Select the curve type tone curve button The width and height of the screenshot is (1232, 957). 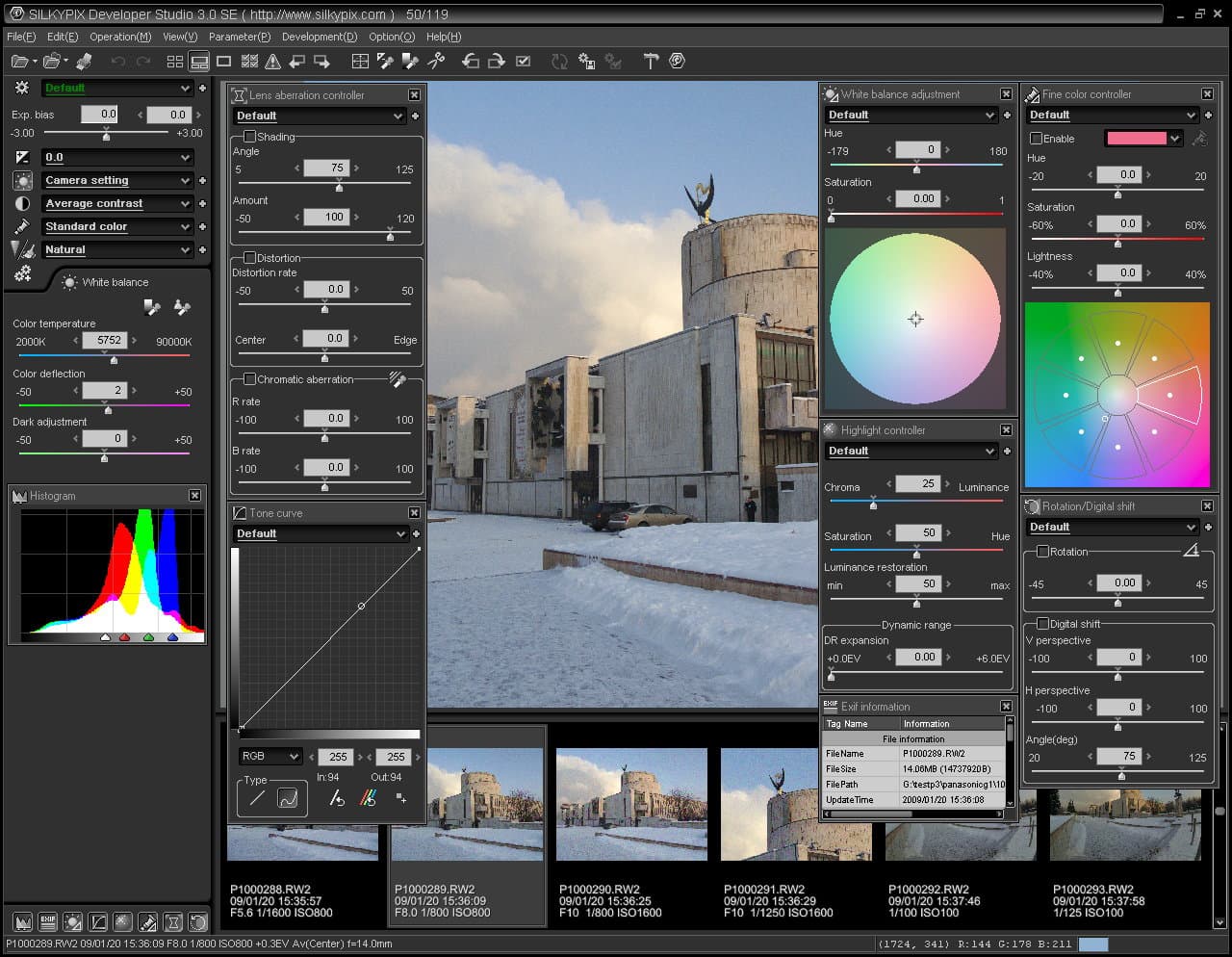tap(287, 798)
